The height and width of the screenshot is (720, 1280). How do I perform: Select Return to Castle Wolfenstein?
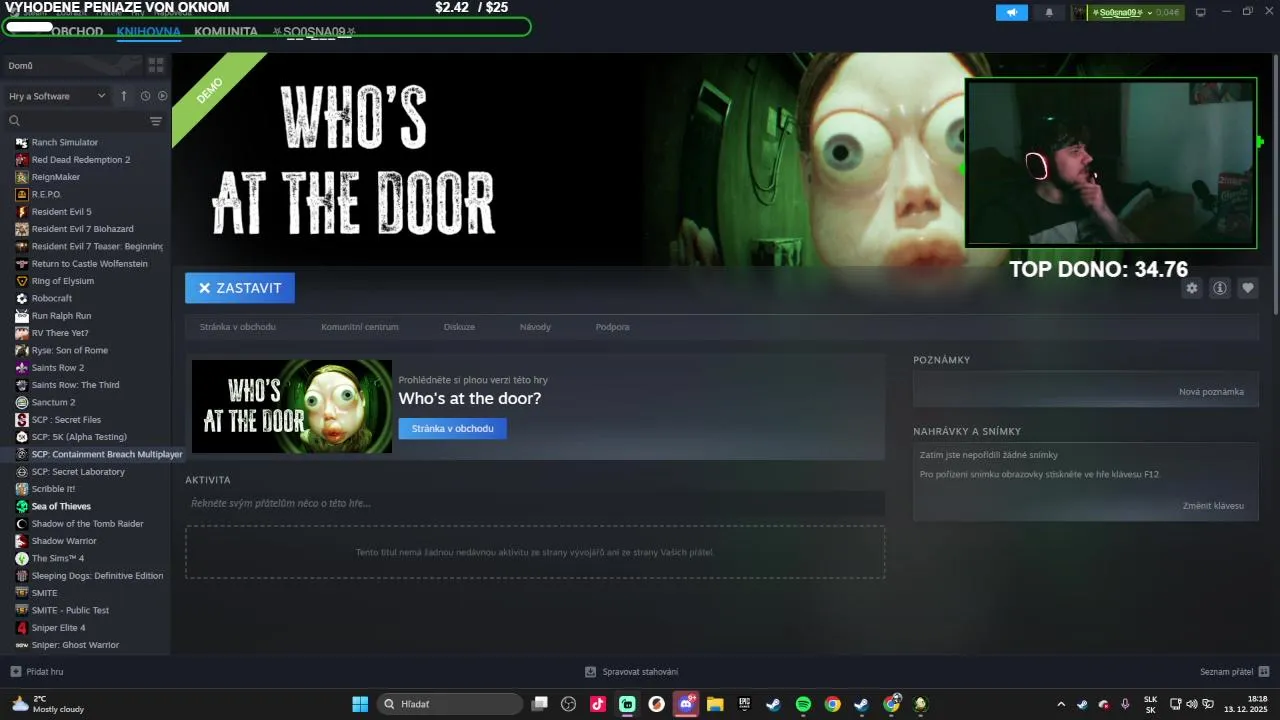(x=88, y=264)
